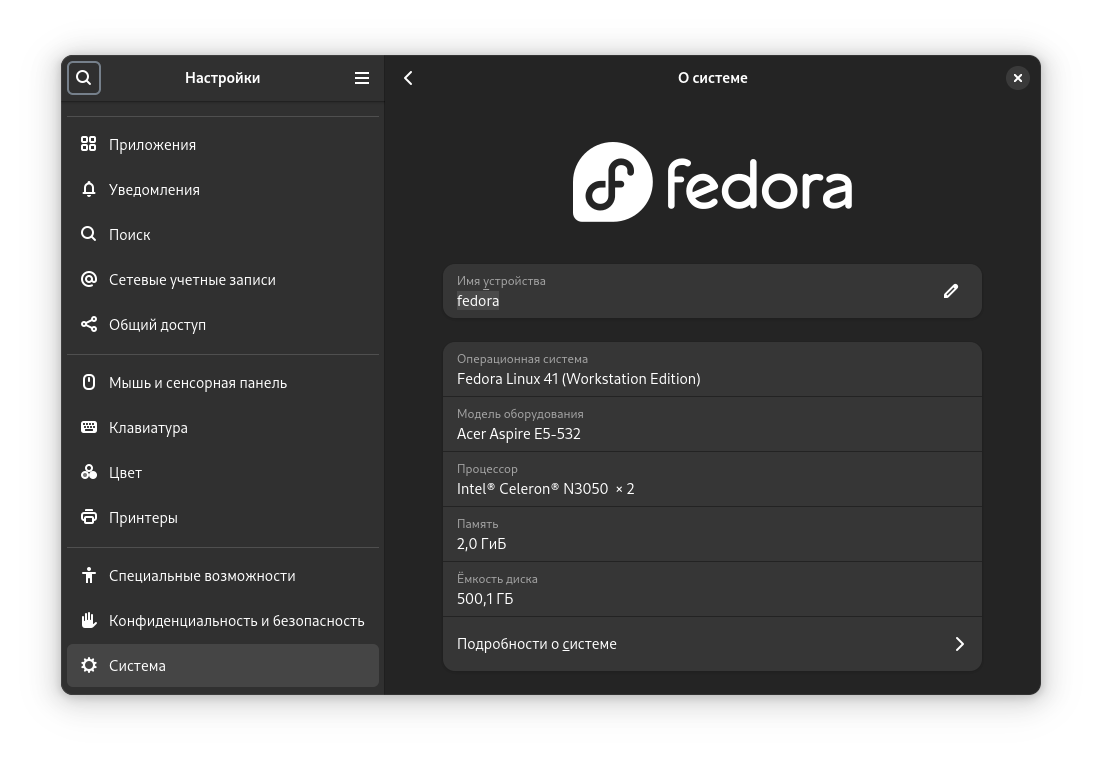Viewport: 1102px width, 762px height.
Task: Click the Приложения grid icon
Action: (89, 144)
